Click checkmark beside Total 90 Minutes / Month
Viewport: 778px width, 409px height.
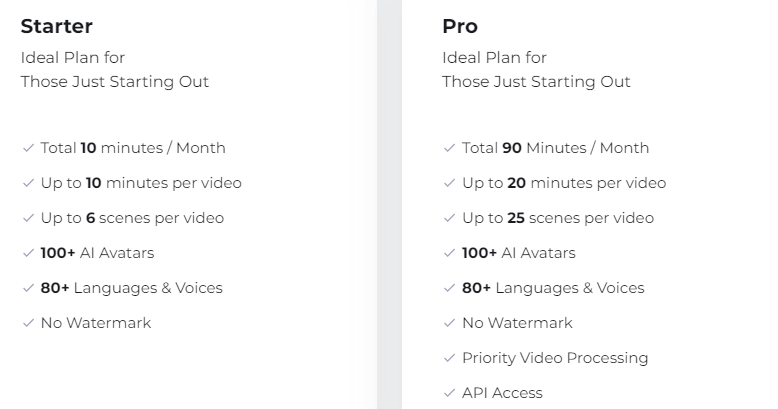450,148
